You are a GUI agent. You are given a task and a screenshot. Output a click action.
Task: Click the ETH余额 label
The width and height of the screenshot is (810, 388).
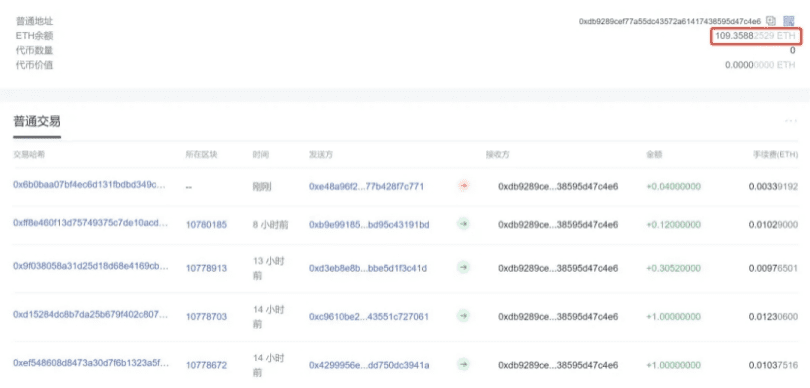point(34,36)
